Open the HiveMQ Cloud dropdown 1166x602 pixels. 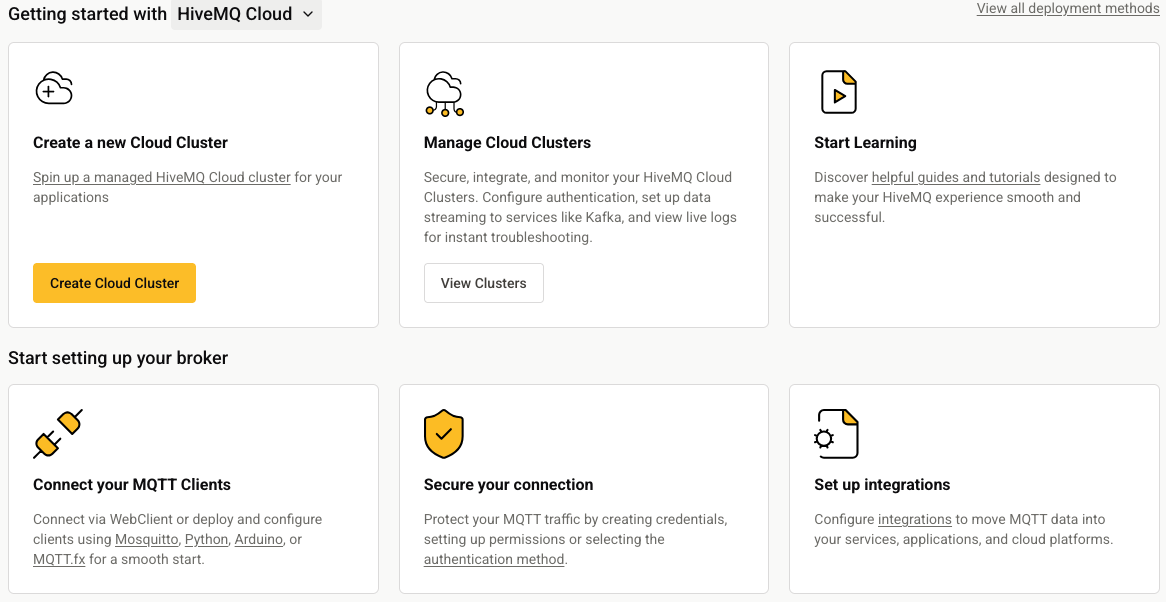[246, 14]
